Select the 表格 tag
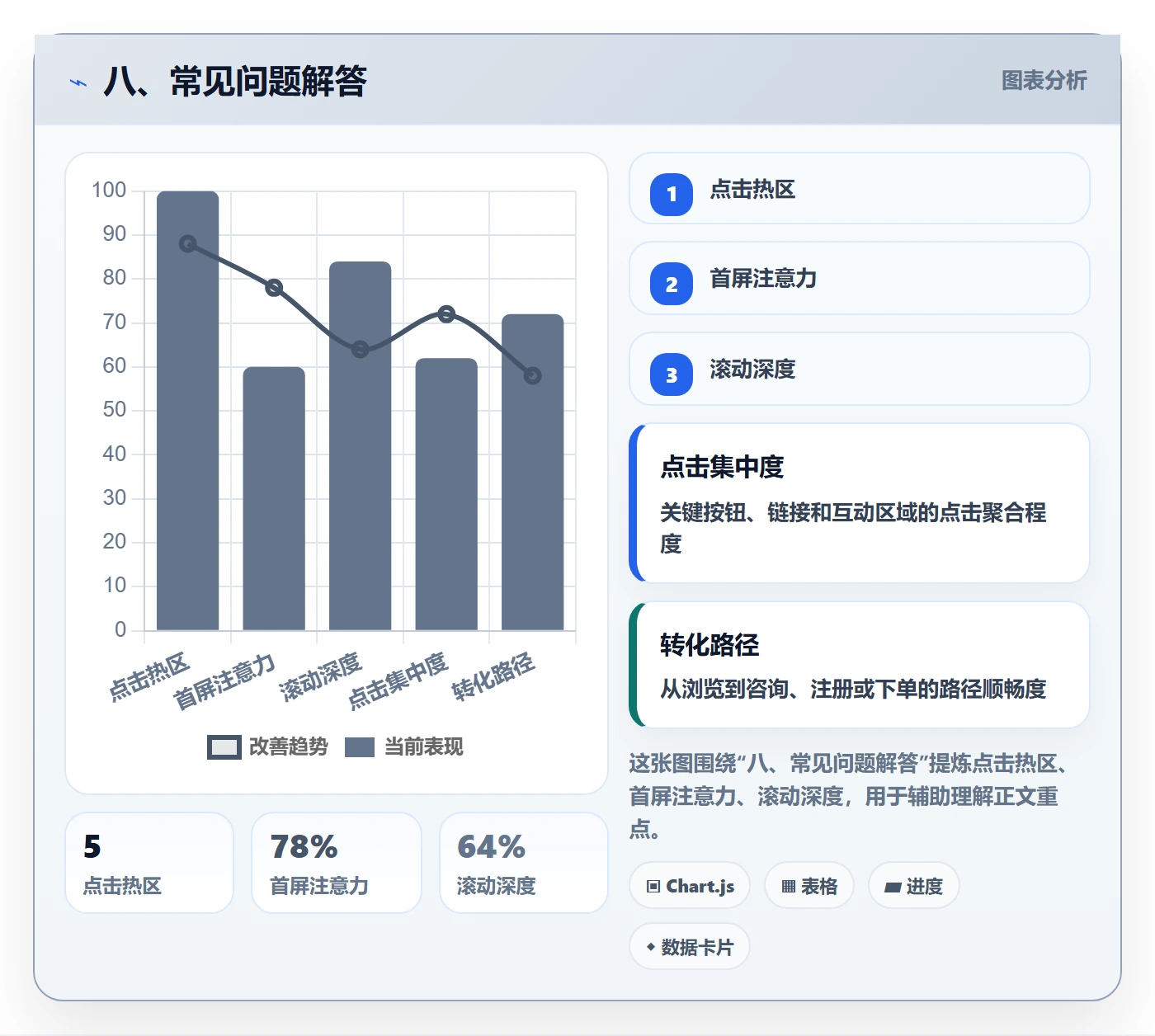Image resolution: width=1155 pixels, height=1036 pixels. 809,886
